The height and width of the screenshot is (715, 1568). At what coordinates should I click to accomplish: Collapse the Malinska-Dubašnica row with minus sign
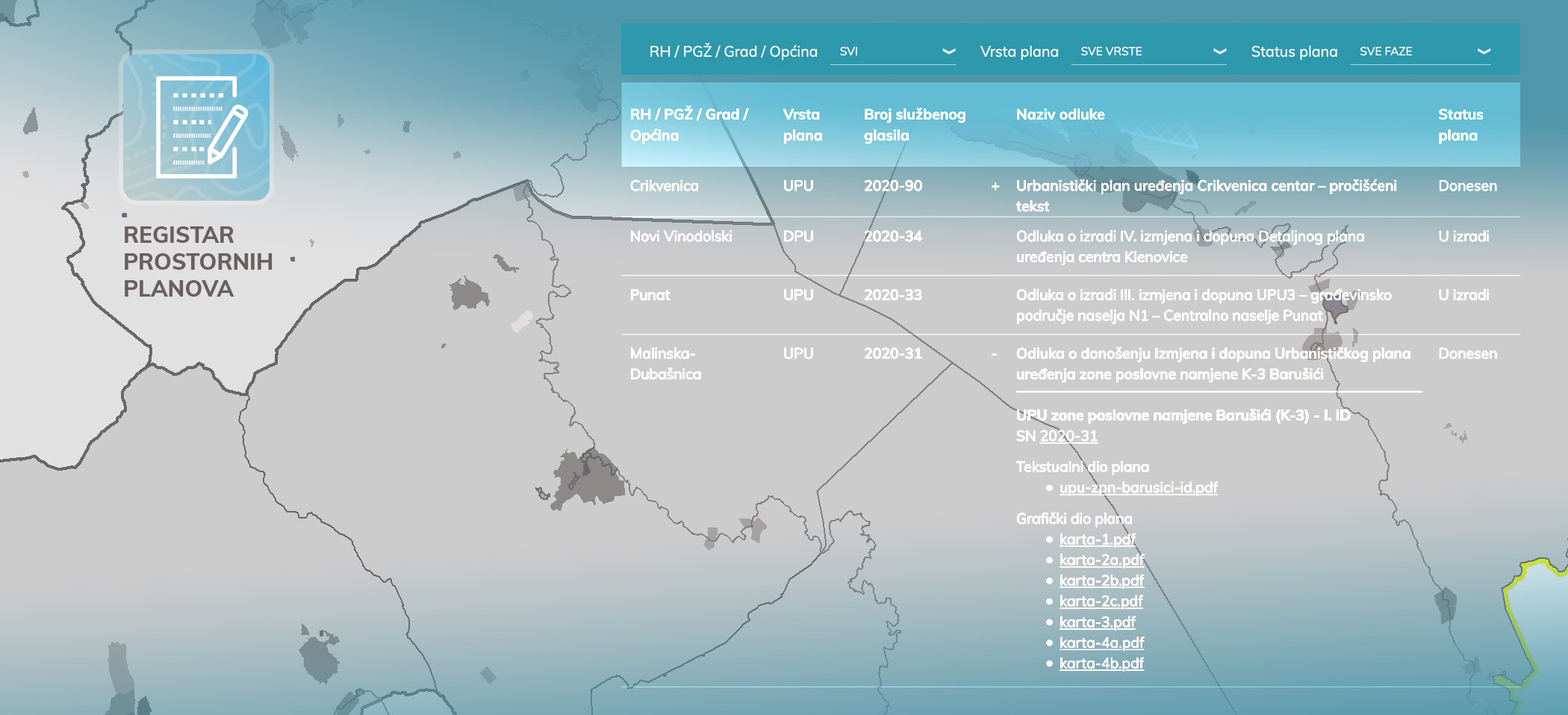[x=994, y=354]
